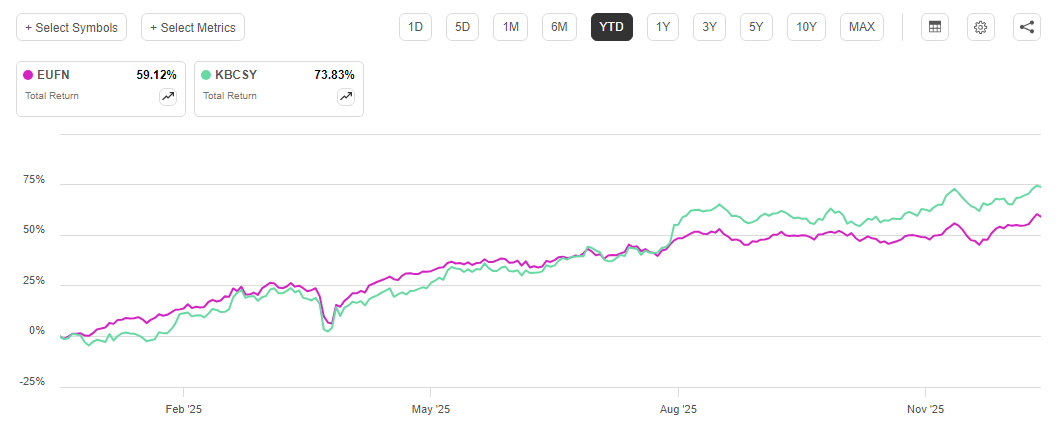Switch chart to 5Y range
This screenshot has height=437, width=1061.
757,27
